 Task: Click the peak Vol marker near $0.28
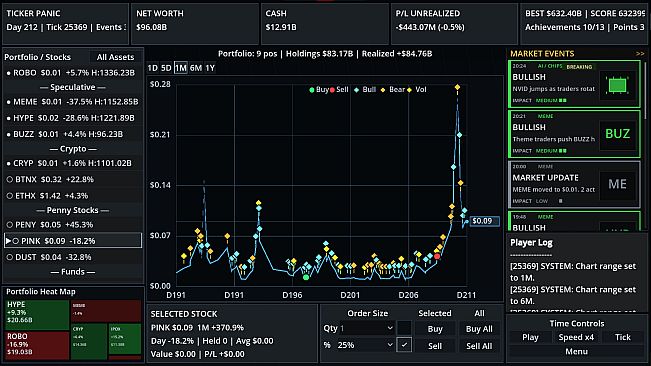457,87
